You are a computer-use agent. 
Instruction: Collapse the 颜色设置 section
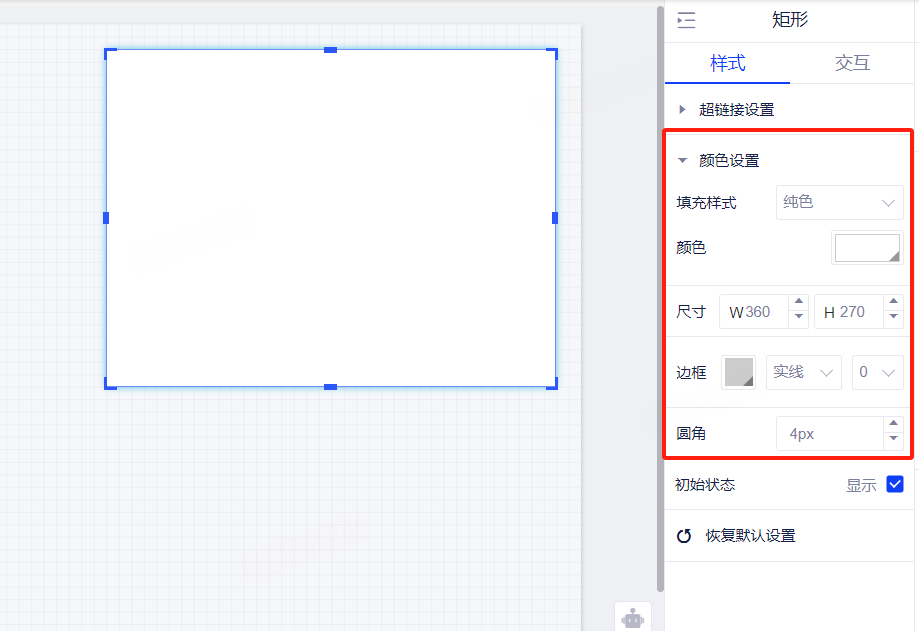coord(683,161)
